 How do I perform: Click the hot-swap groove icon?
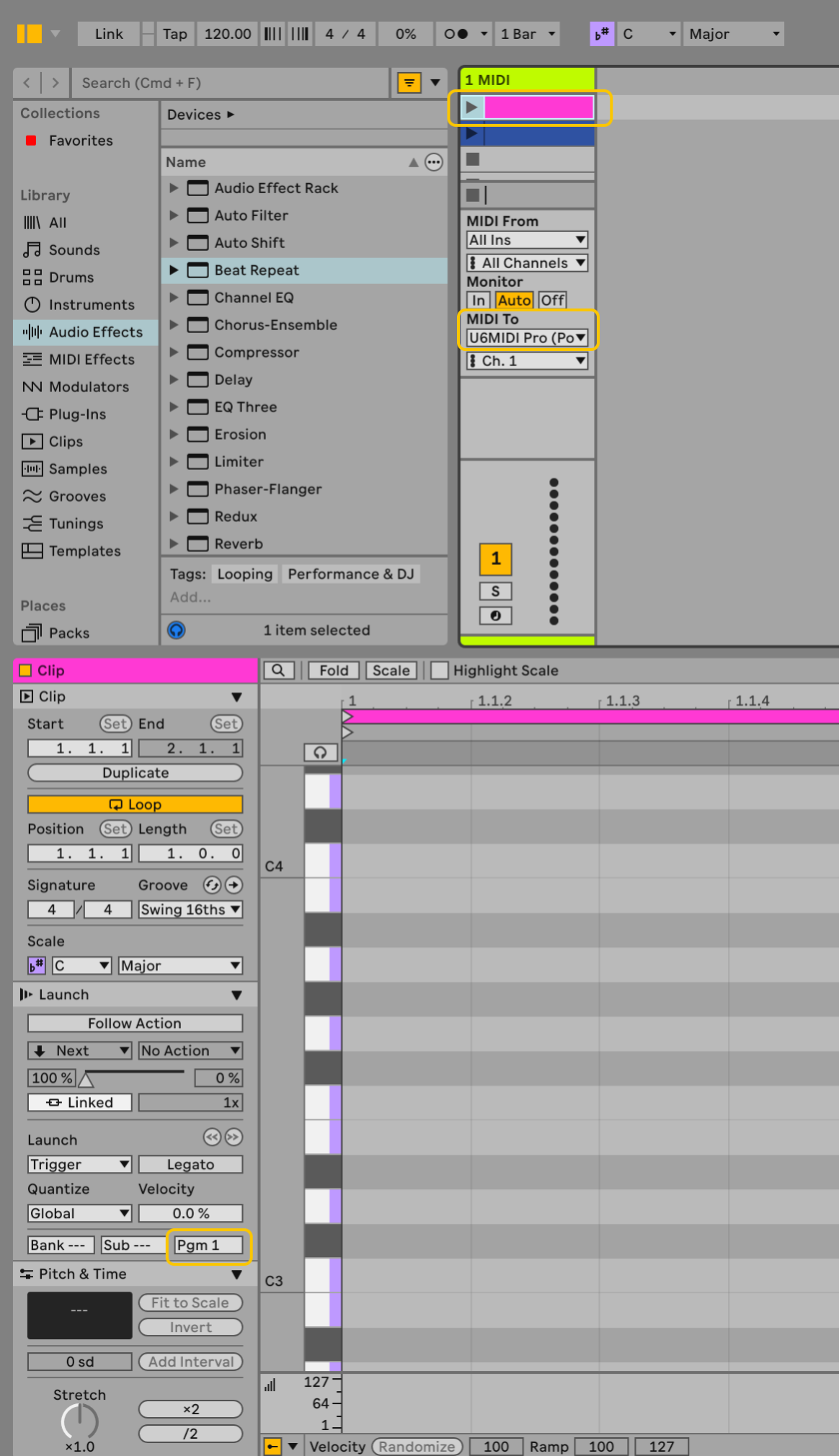(212, 885)
